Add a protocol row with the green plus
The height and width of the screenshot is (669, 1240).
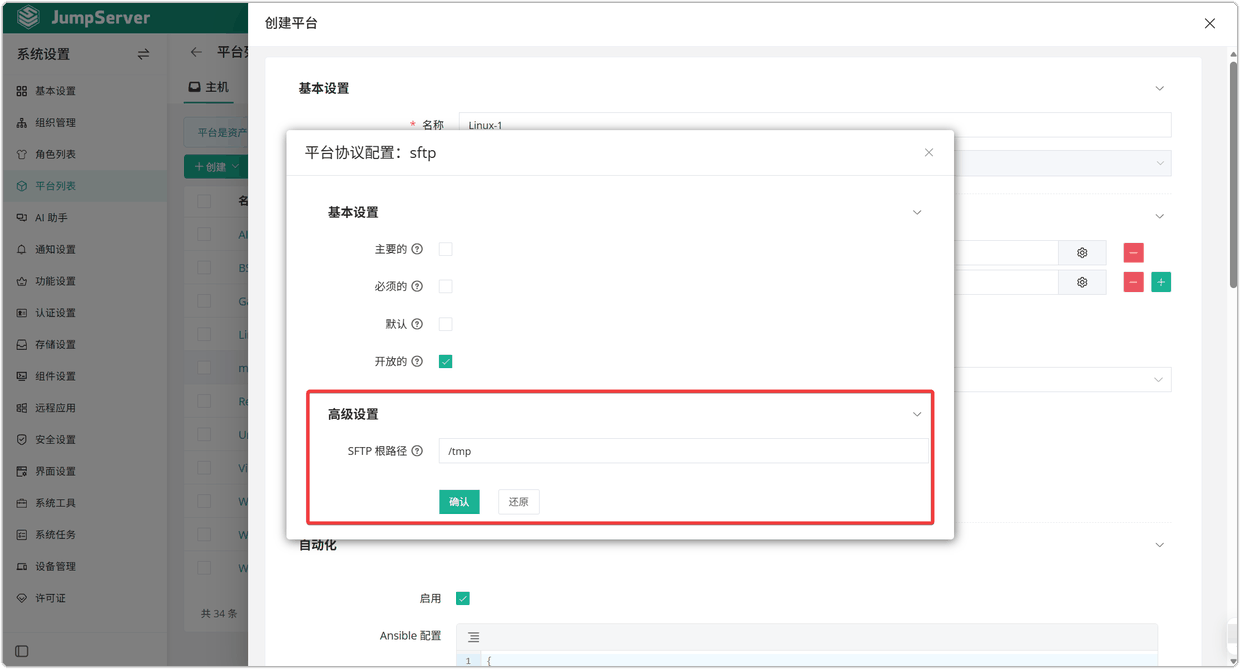pos(1161,283)
